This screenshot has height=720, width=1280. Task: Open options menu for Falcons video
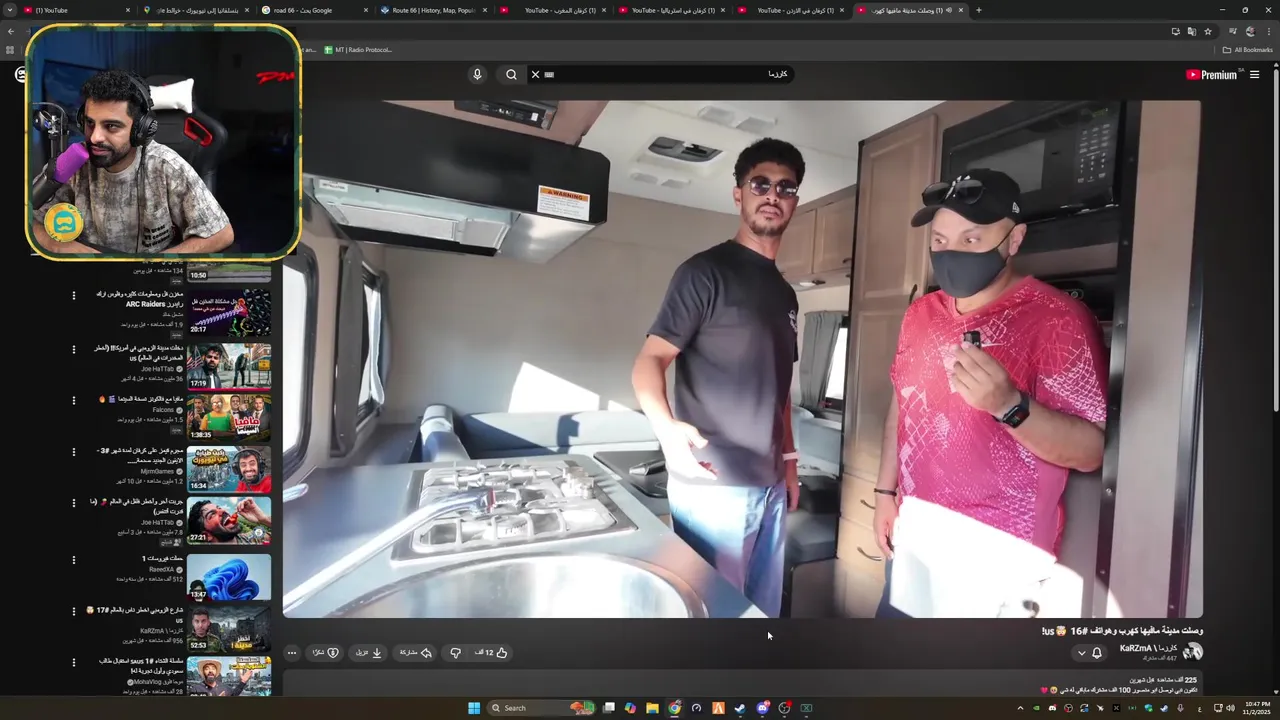click(73, 401)
